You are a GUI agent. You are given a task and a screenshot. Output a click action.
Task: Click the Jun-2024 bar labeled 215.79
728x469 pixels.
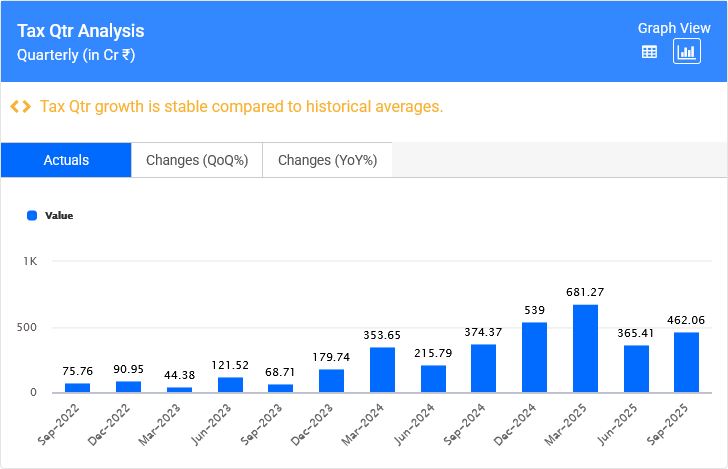click(434, 379)
